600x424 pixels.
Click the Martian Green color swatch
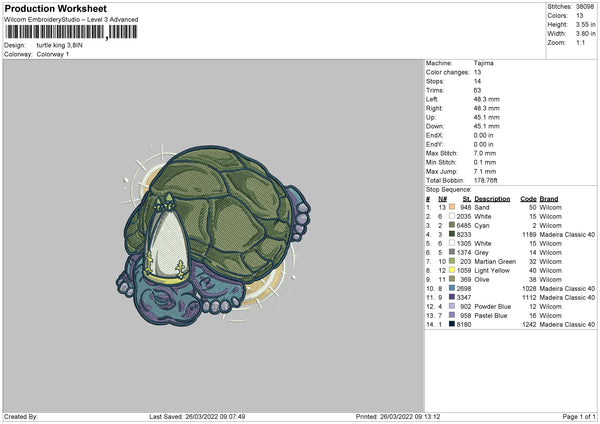tap(452, 261)
